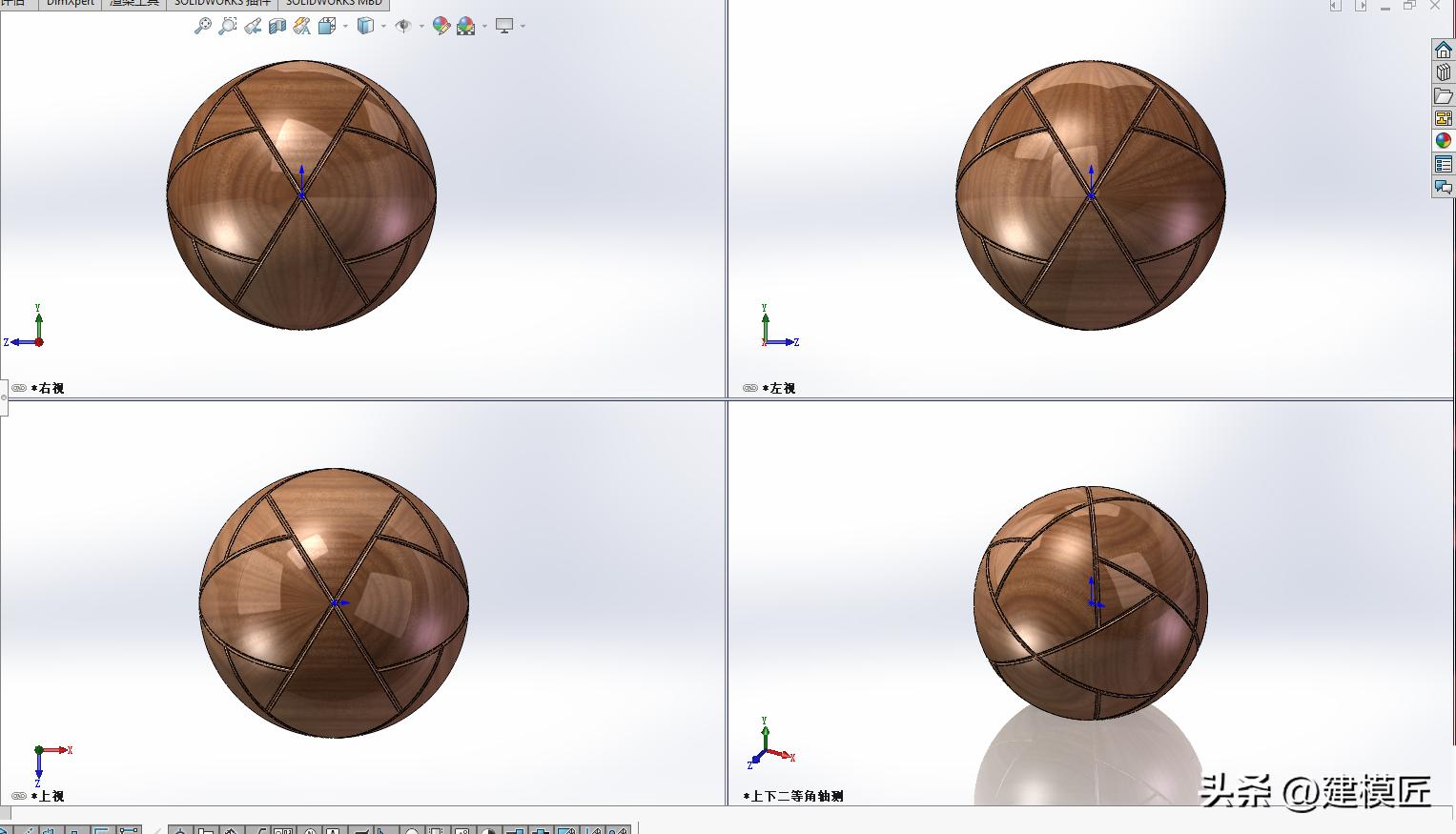Open the View Palette panel
This screenshot has width=1456, height=834.
click(x=1443, y=117)
